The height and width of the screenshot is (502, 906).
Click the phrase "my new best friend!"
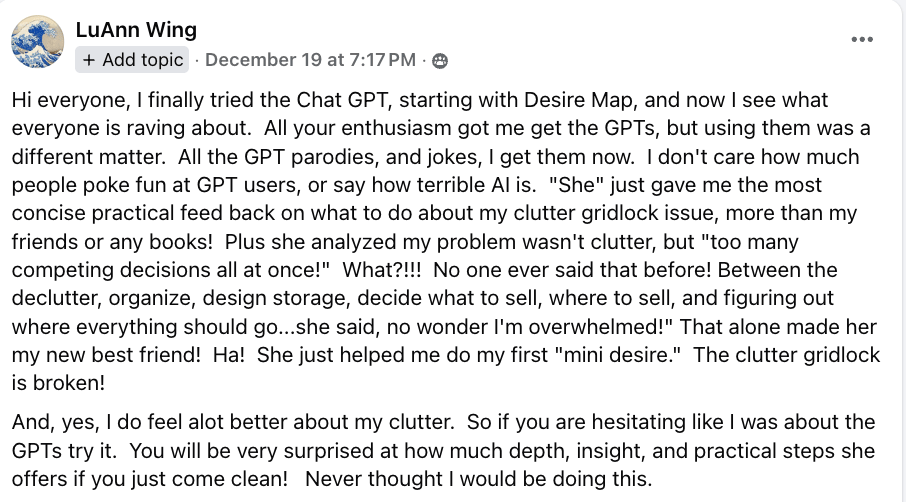(106, 355)
